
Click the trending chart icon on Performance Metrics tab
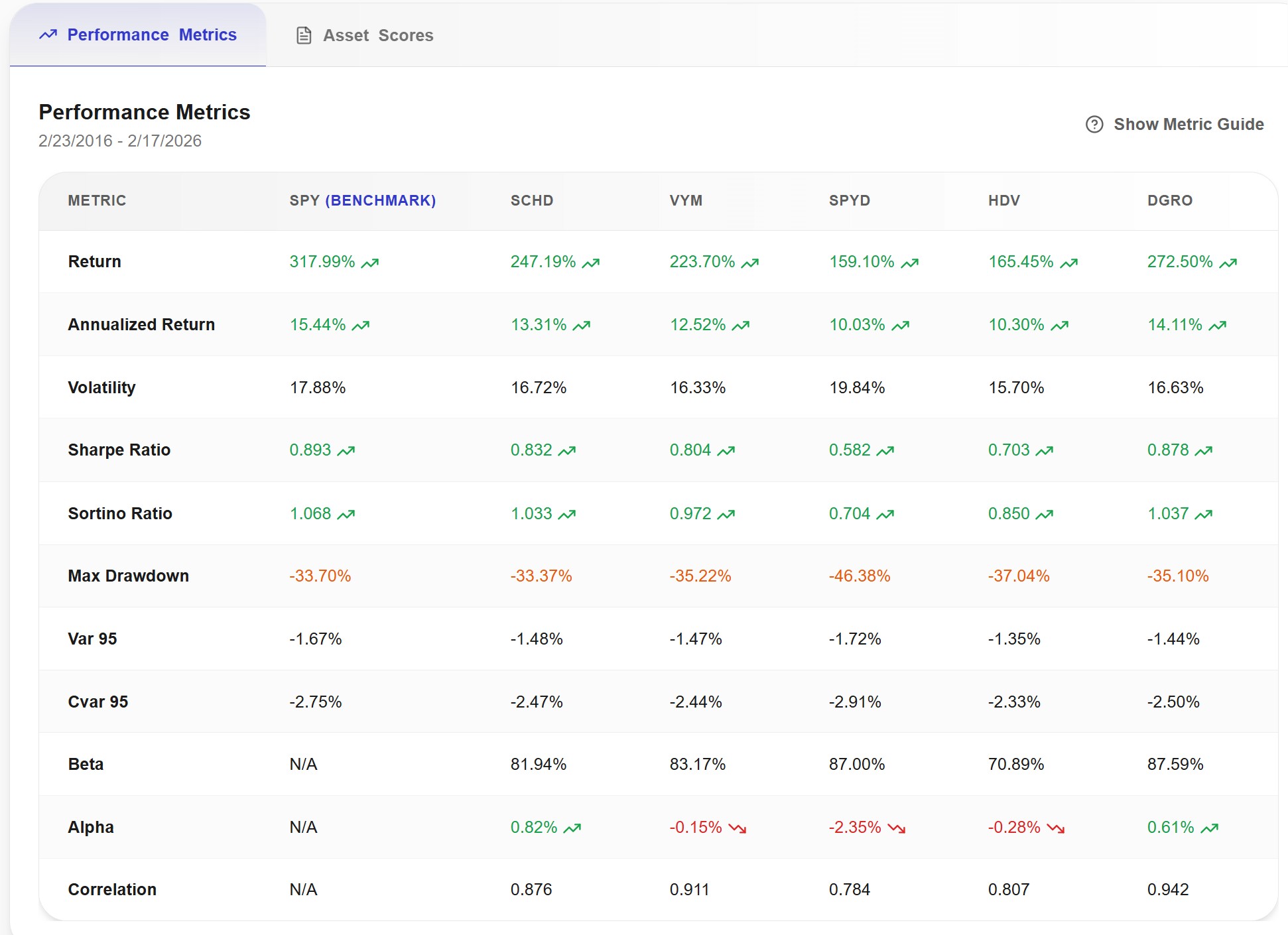(48, 34)
